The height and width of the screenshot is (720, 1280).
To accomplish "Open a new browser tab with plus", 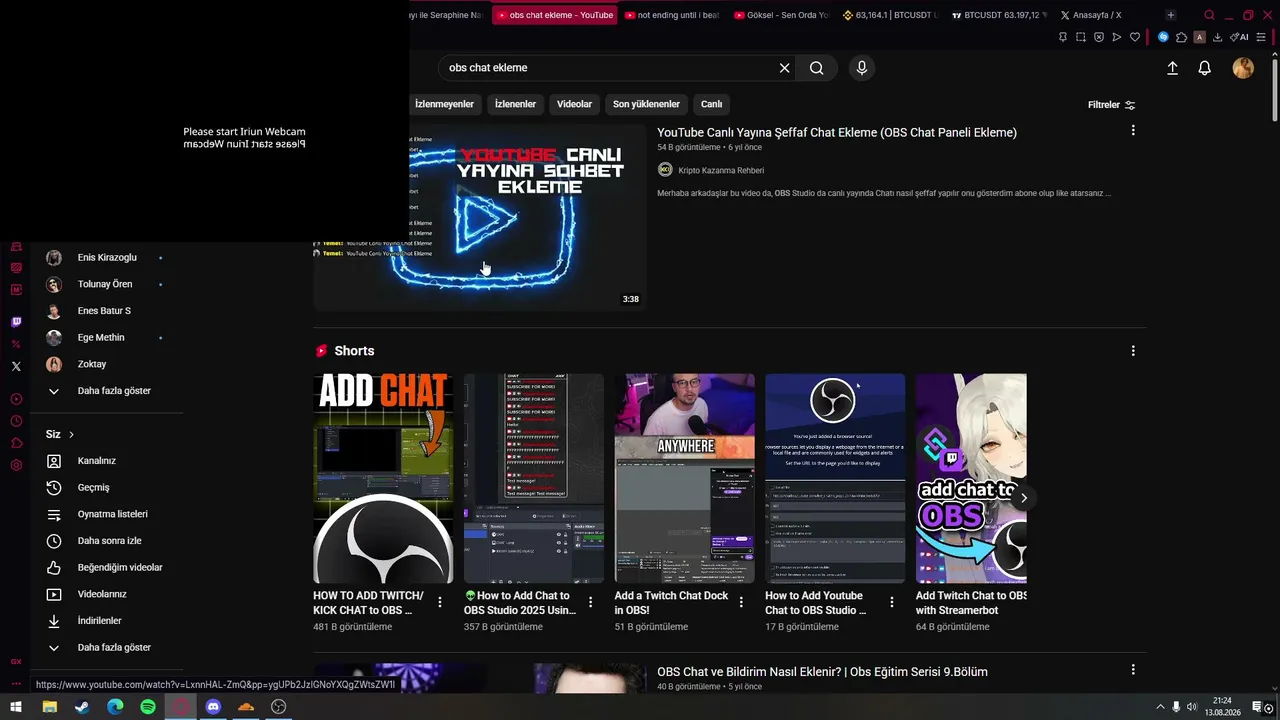I will coord(1171,15).
